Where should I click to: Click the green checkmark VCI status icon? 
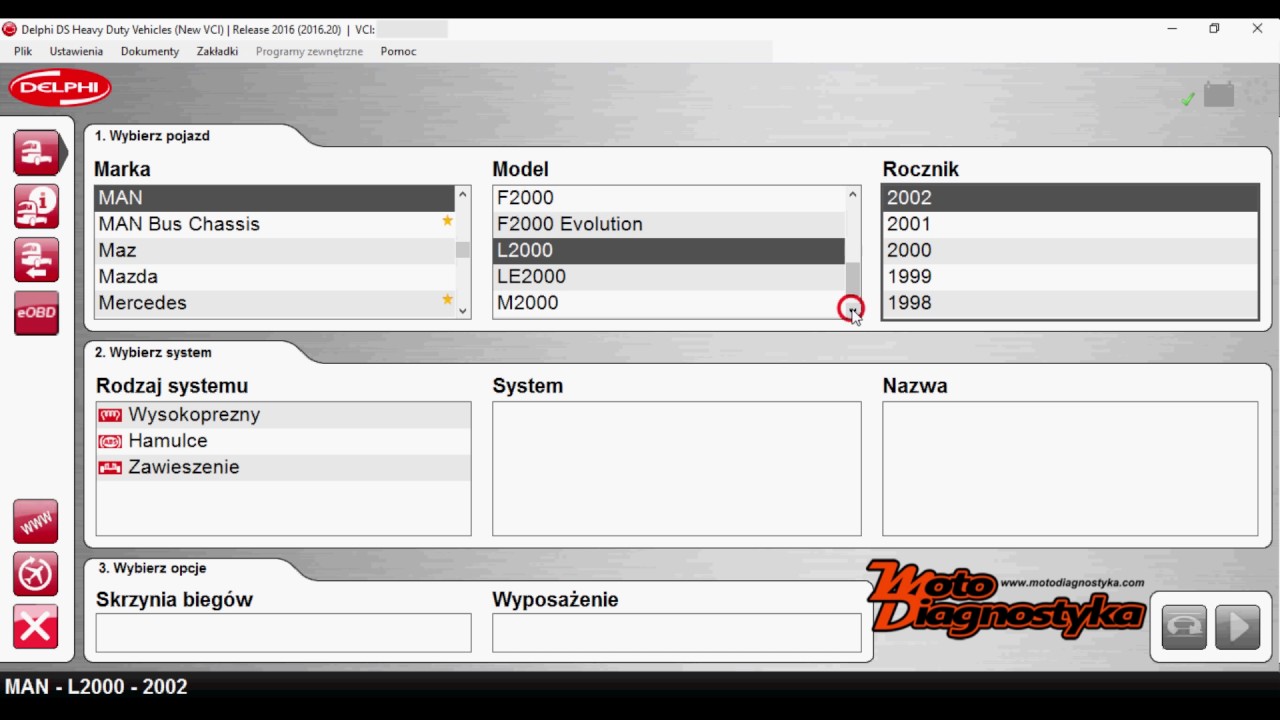tap(1188, 98)
